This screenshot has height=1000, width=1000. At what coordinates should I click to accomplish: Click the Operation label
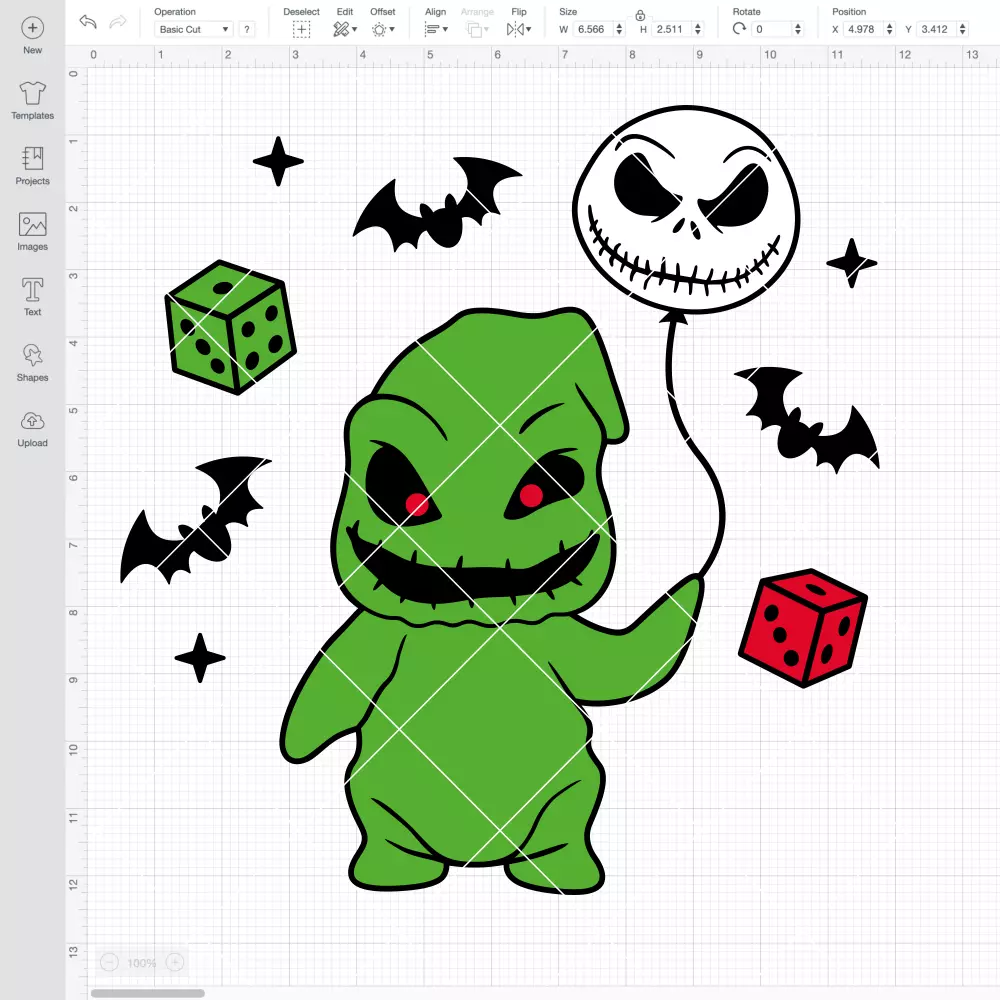point(175,11)
